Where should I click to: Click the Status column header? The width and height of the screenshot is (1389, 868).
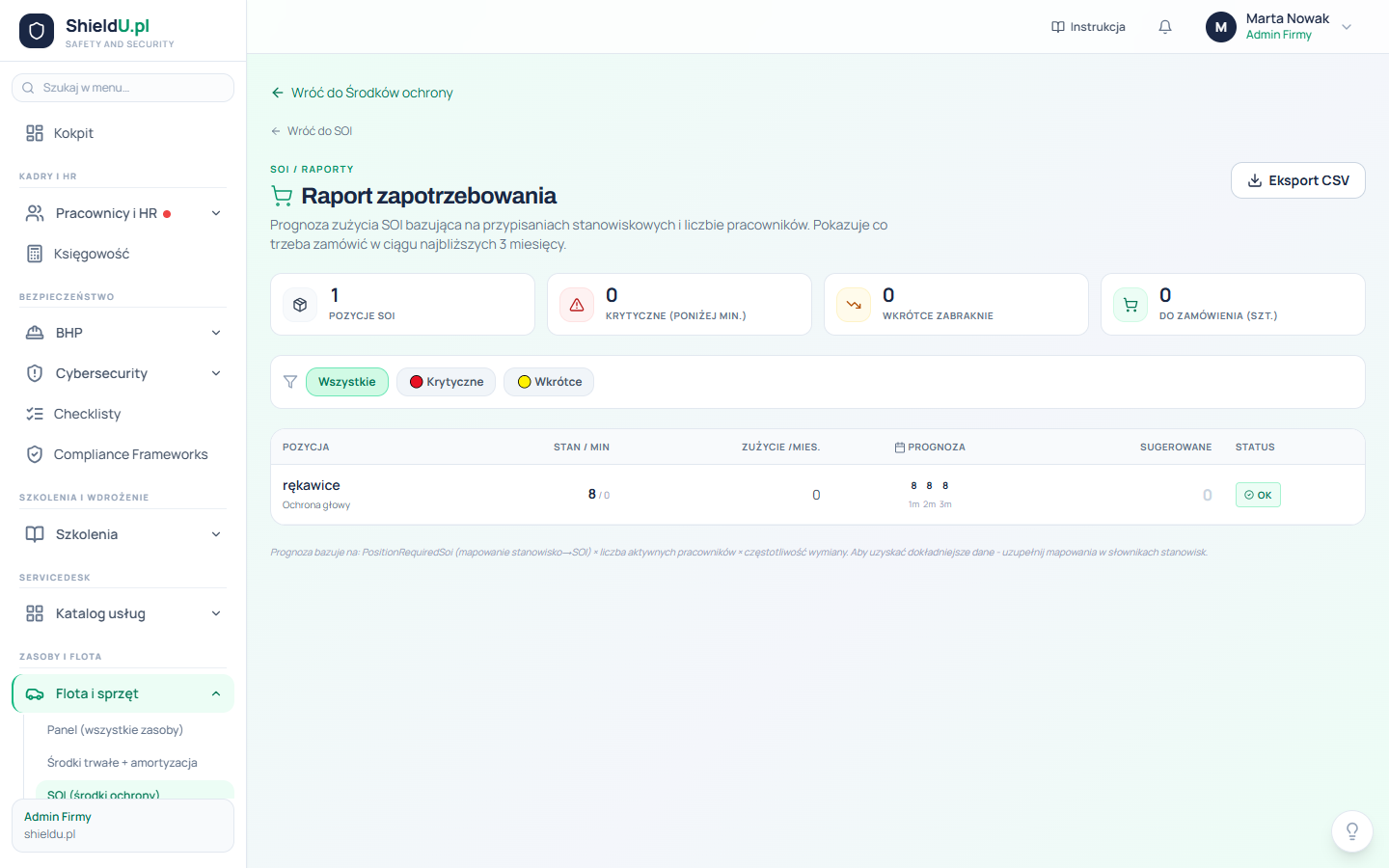[1255, 448]
